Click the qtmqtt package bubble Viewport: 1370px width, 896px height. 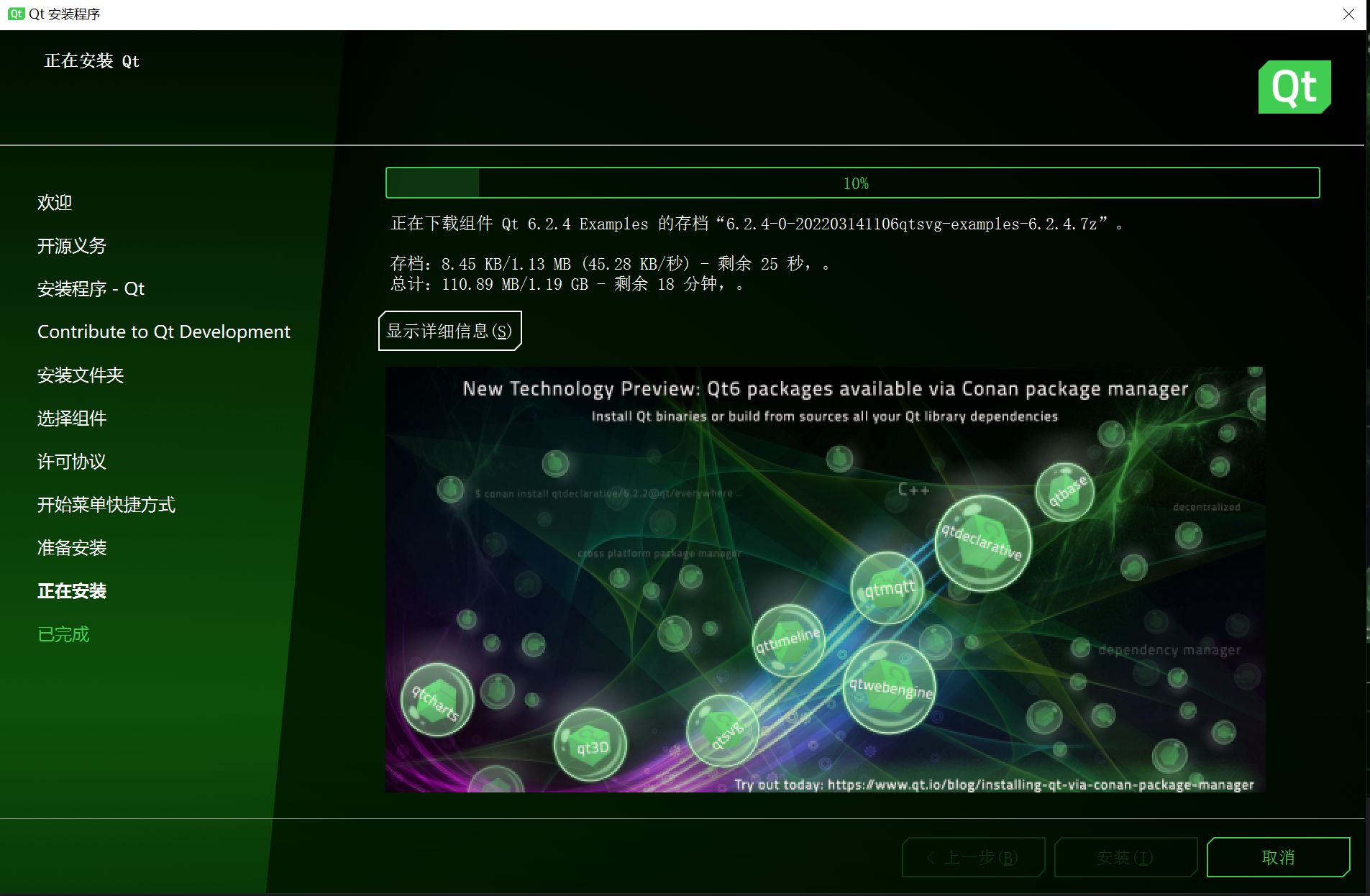[887, 590]
